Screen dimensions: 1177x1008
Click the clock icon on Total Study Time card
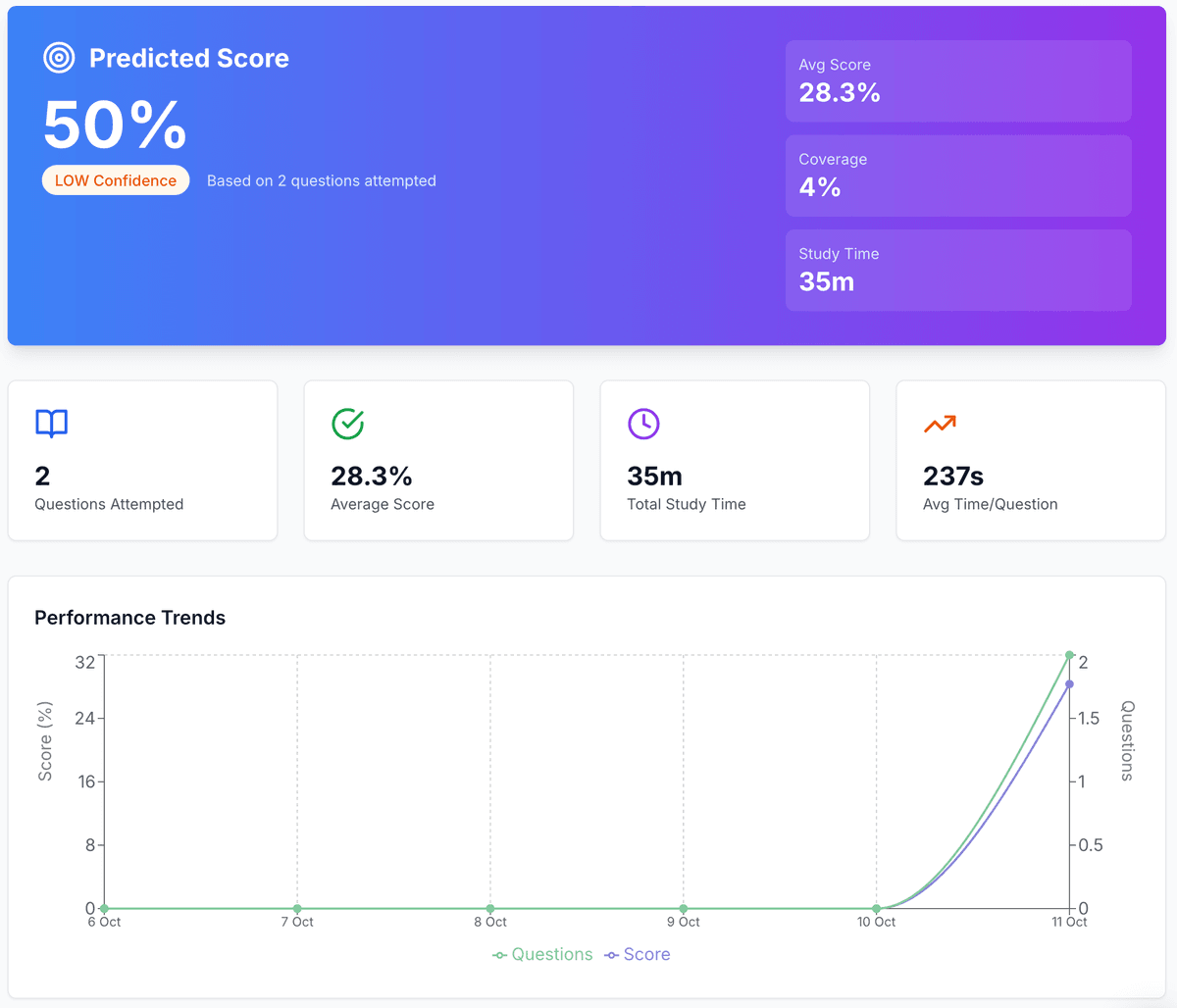pos(643,424)
